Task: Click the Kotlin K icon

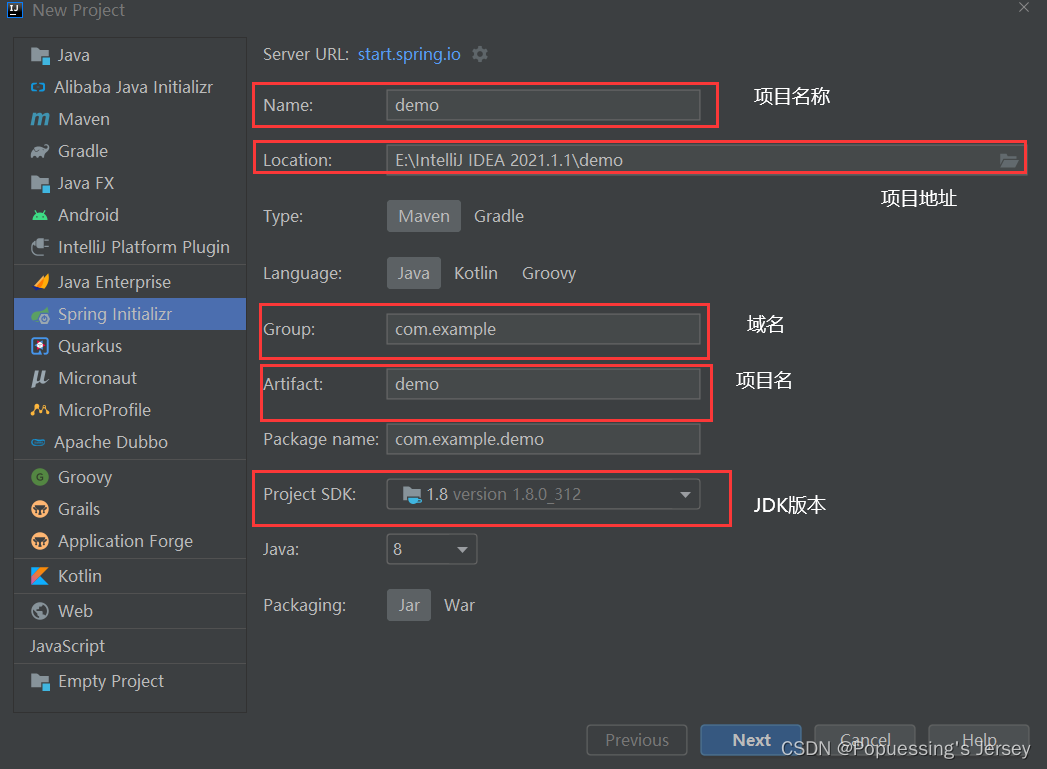Action: (x=40, y=576)
